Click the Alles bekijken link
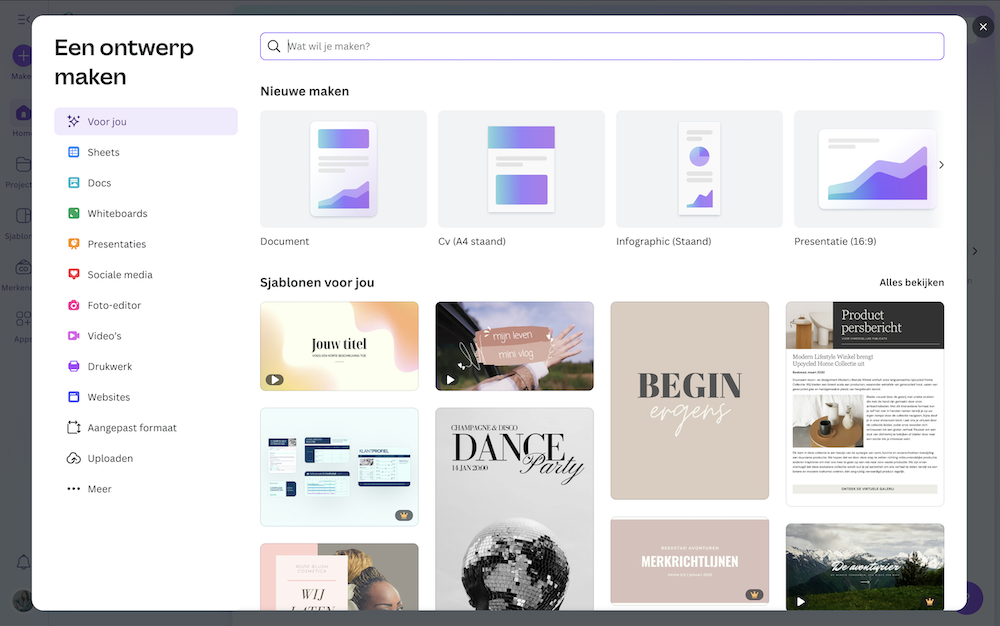This screenshot has height=626, width=1000. pyautogui.click(x=911, y=282)
